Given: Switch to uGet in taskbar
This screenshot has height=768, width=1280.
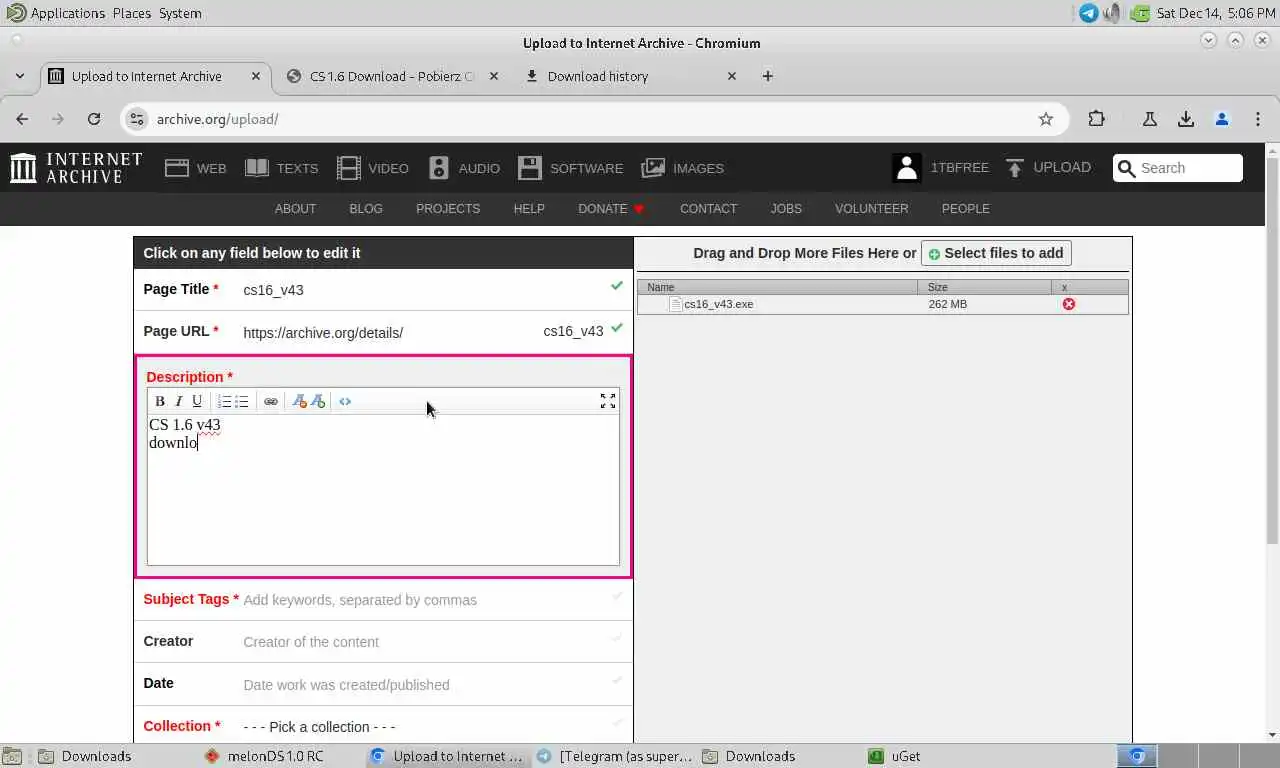Looking at the screenshot, I should 896,756.
